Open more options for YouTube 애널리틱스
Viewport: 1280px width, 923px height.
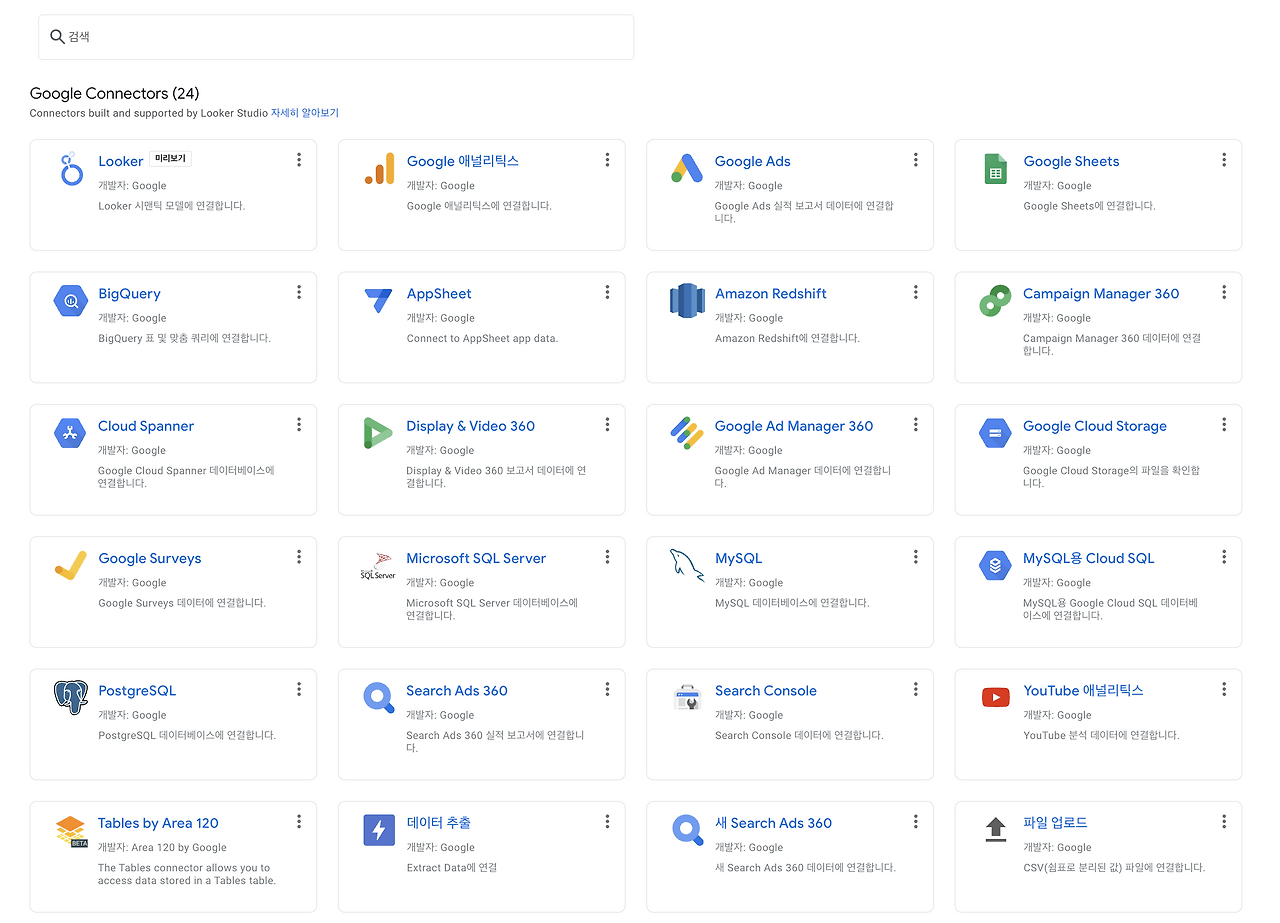(x=1224, y=689)
